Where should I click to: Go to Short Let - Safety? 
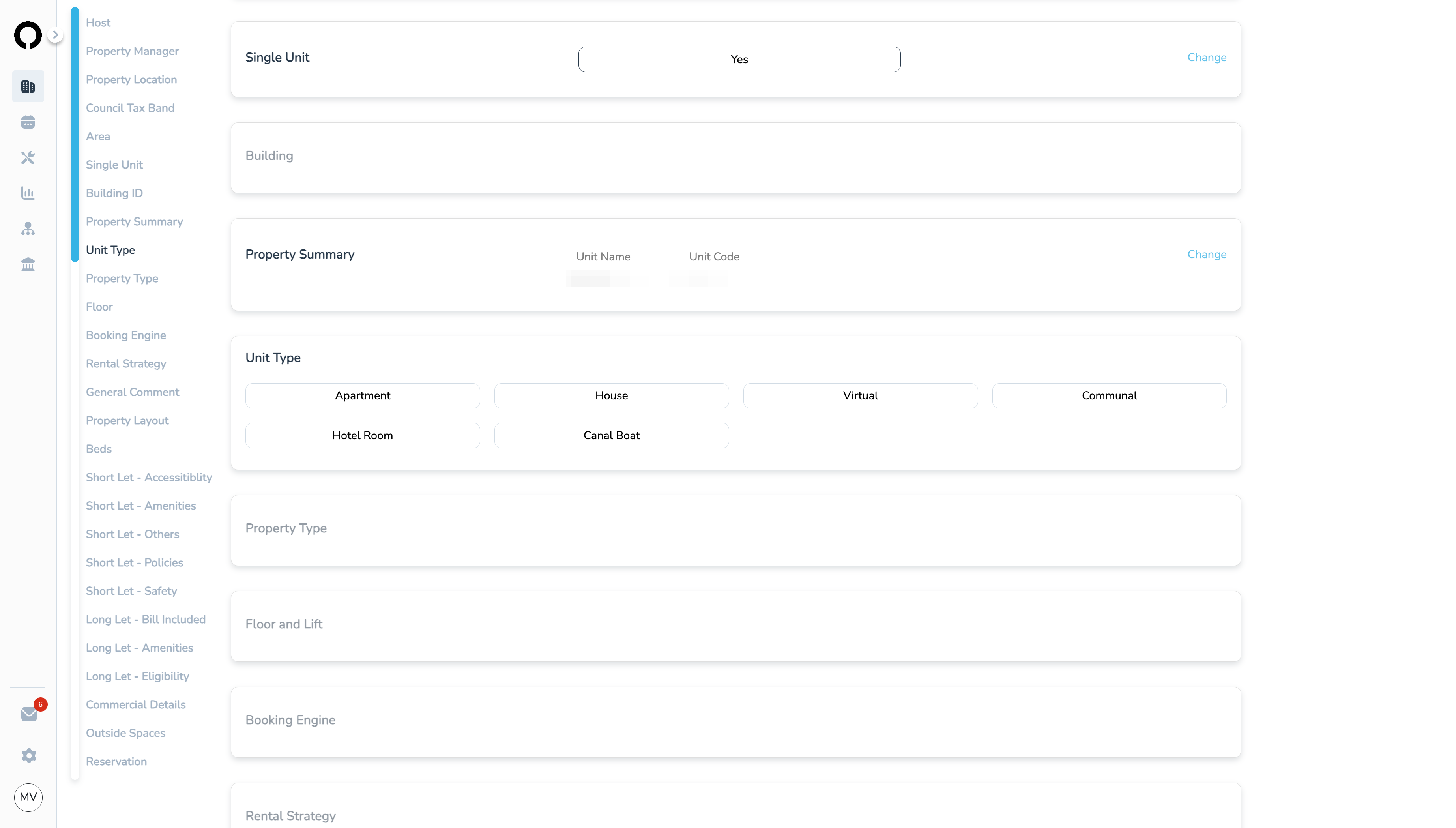click(131, 592)
